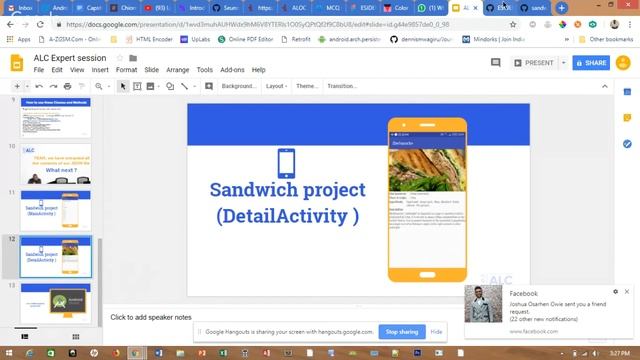
Task: Open the Arrange menu
Action: (178, 70)
